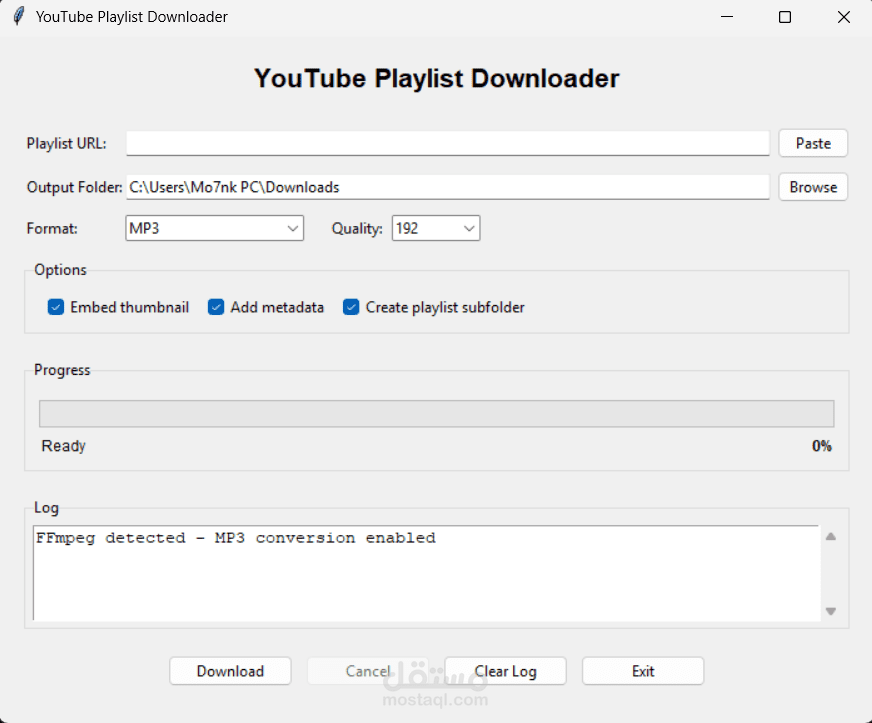Click the FFmpeg detected log message
The image size is (872, 723).
click(x=235, y=537)
